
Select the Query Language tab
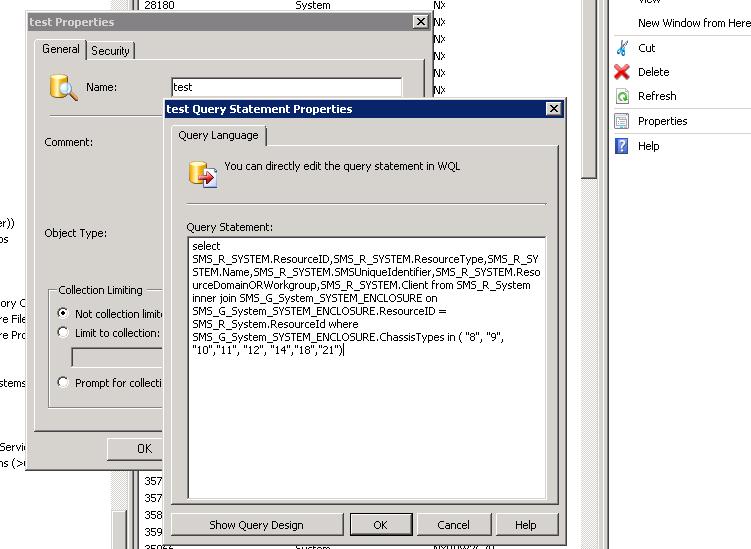[218, 135]
